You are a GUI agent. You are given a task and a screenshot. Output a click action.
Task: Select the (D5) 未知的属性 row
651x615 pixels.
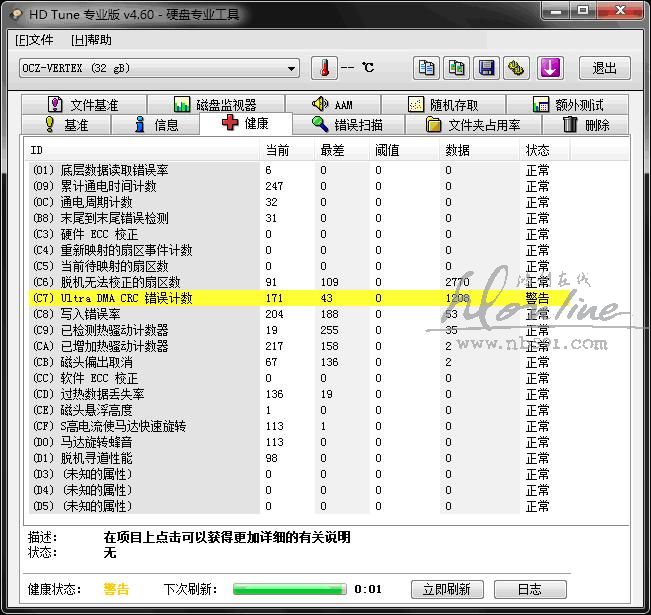tap(299, 506)
